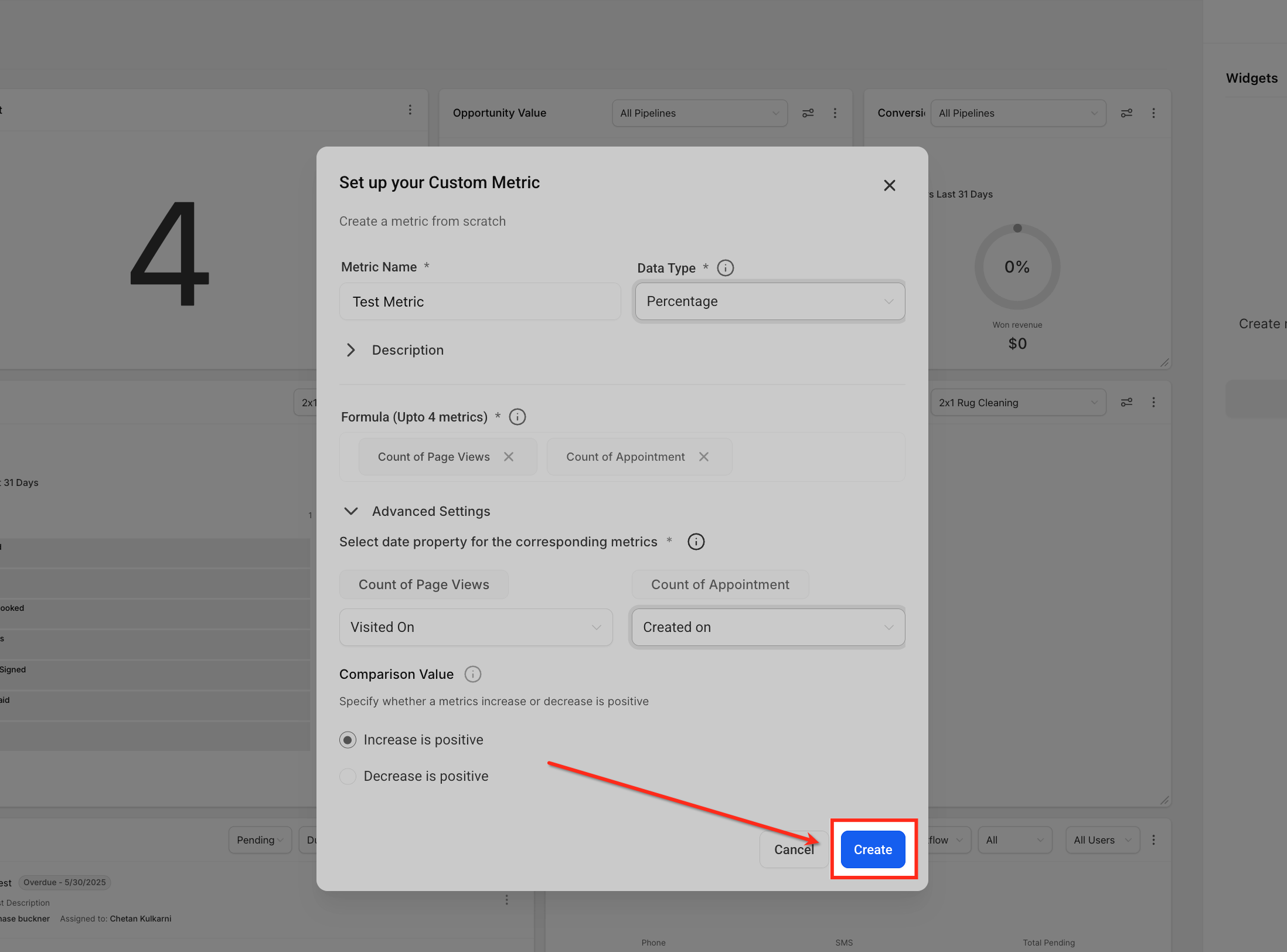This screenshot has width=1287, height=952.
Task: Open Opportunity Value widget filter settings
Action: [x=808, y=113]
